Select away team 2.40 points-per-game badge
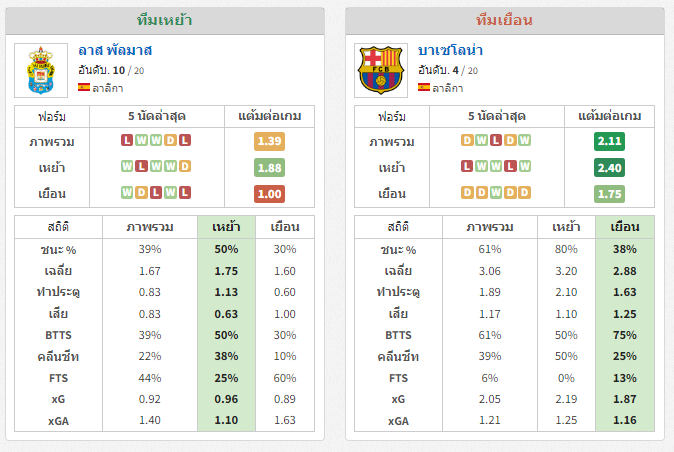 [x=610, y=168]
